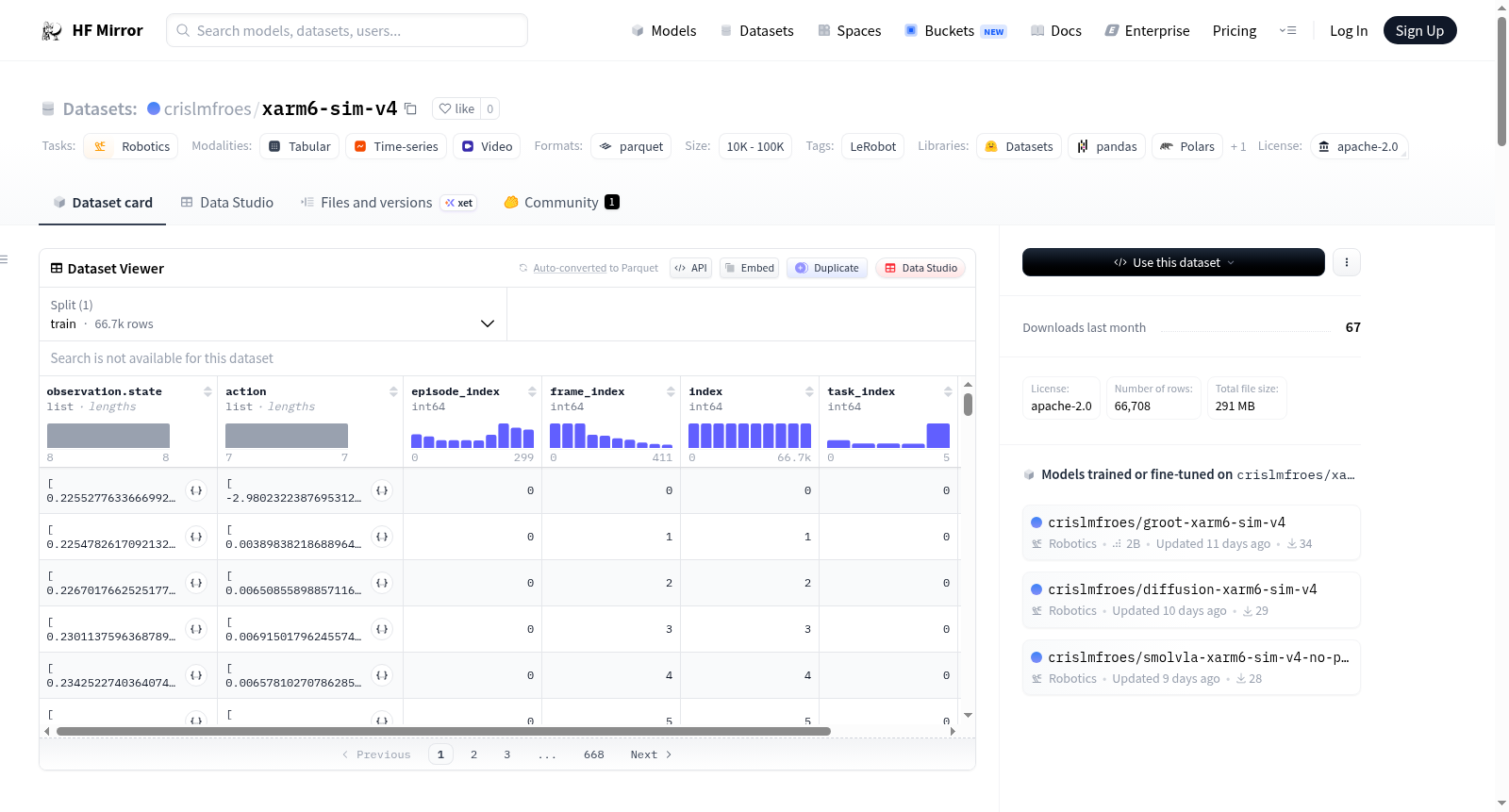
Task: Open the more navigation menu icon
Action: click(x=1287, y=30)
